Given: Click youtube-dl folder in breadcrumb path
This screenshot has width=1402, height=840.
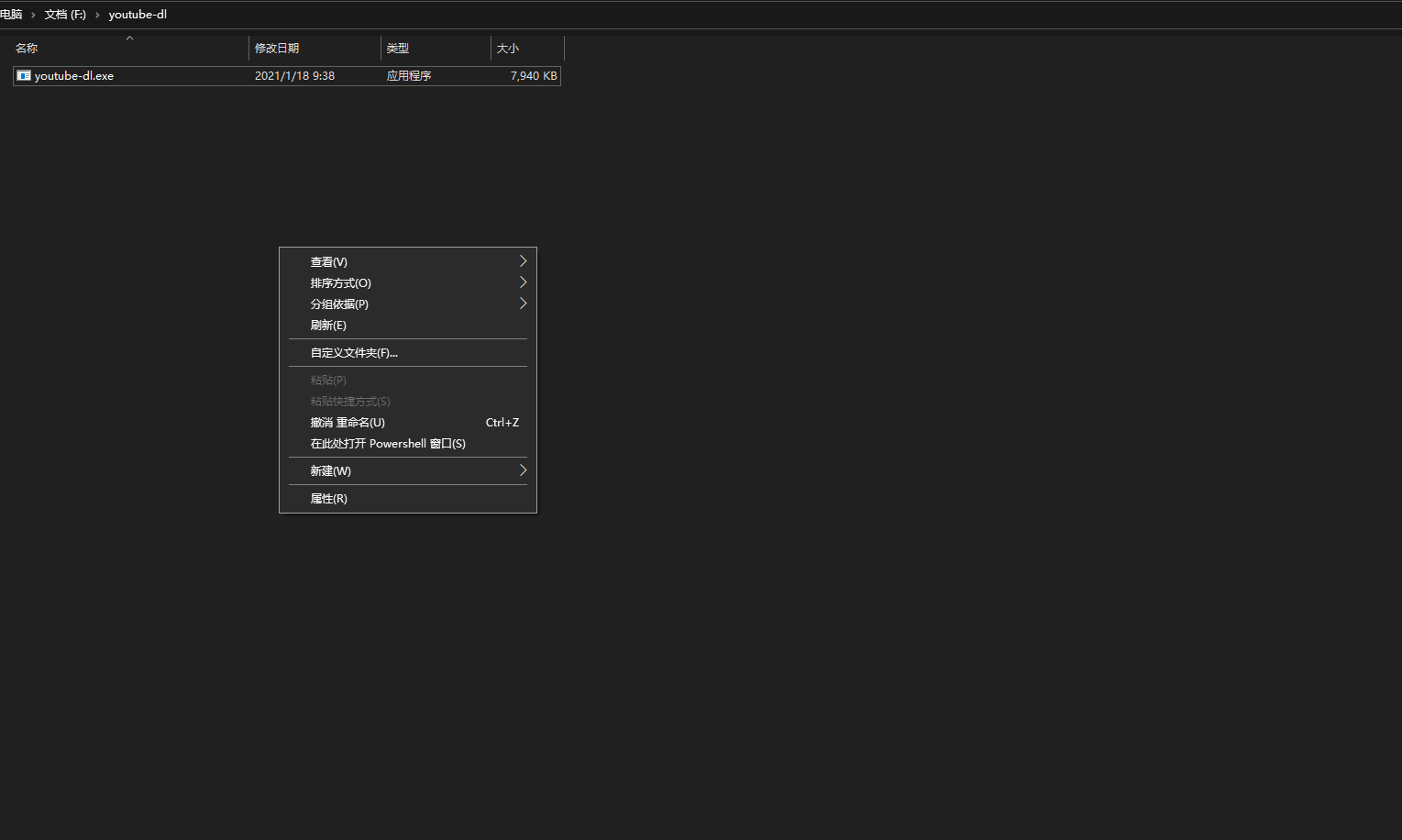Looking at the screenshot, I should pos(138,15).
